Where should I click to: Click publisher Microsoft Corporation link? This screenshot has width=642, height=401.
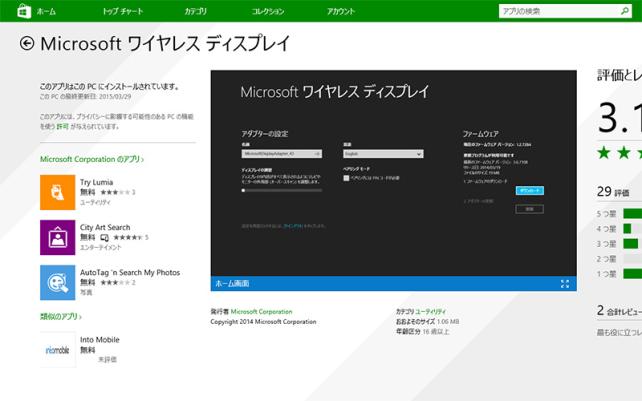click(x=262, y=311)
